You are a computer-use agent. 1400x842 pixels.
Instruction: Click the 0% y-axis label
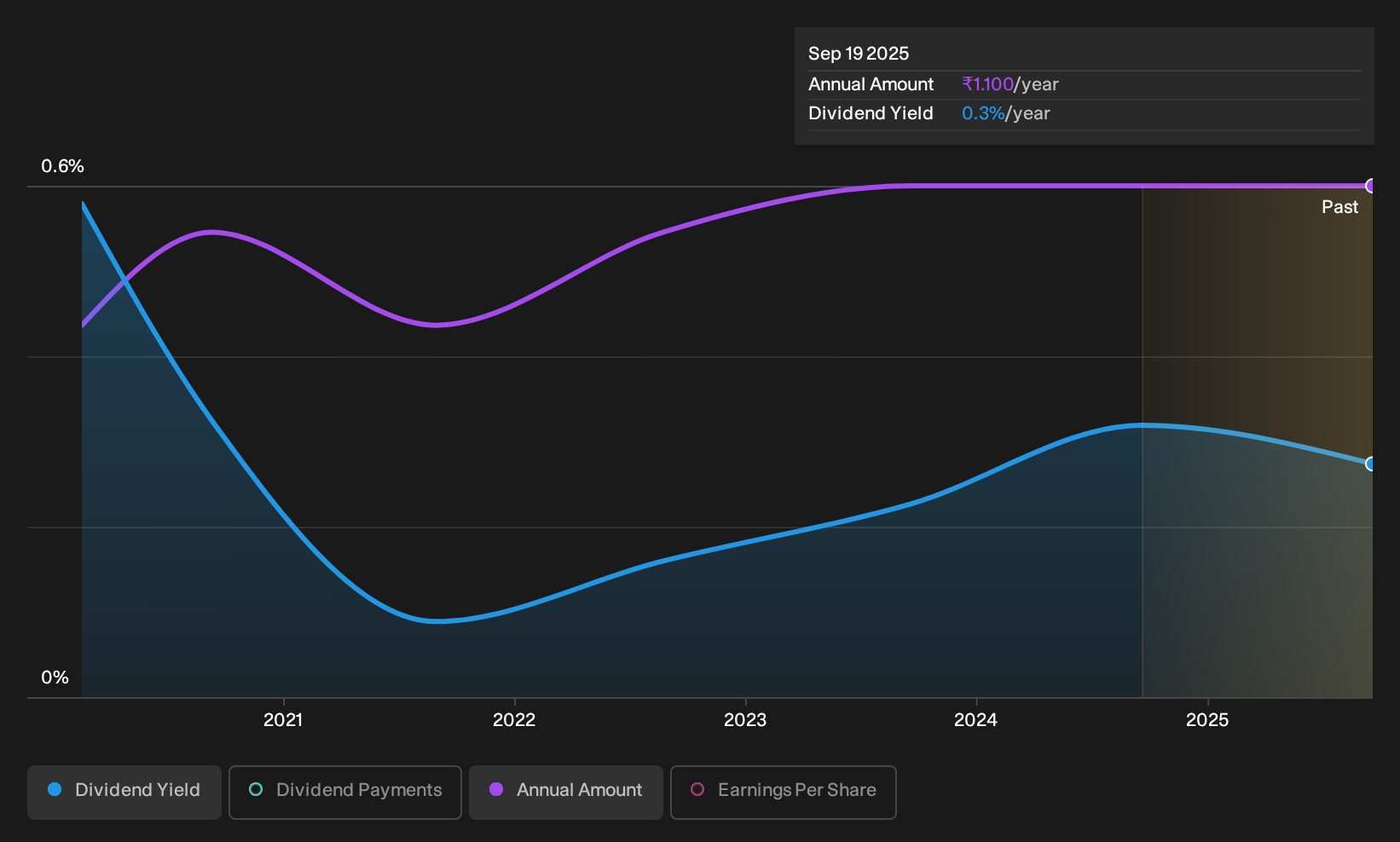pyautogui.click(x=55, y=678)
